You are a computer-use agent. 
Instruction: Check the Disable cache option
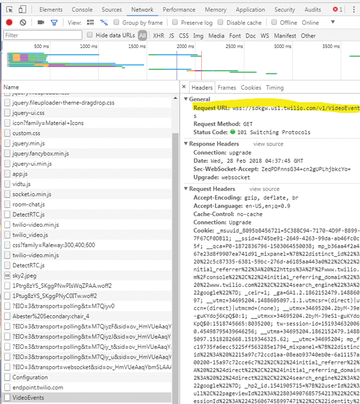[220, 22]
